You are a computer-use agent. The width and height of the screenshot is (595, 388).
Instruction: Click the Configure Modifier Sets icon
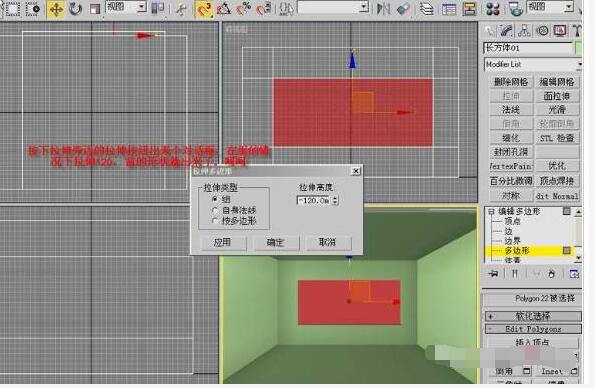coord(574,273)
